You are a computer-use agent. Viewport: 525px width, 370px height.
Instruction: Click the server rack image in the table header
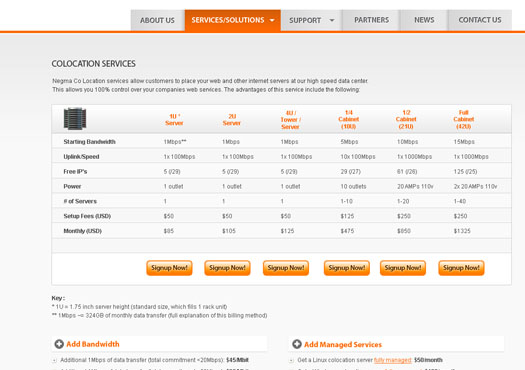coord(75,119)
